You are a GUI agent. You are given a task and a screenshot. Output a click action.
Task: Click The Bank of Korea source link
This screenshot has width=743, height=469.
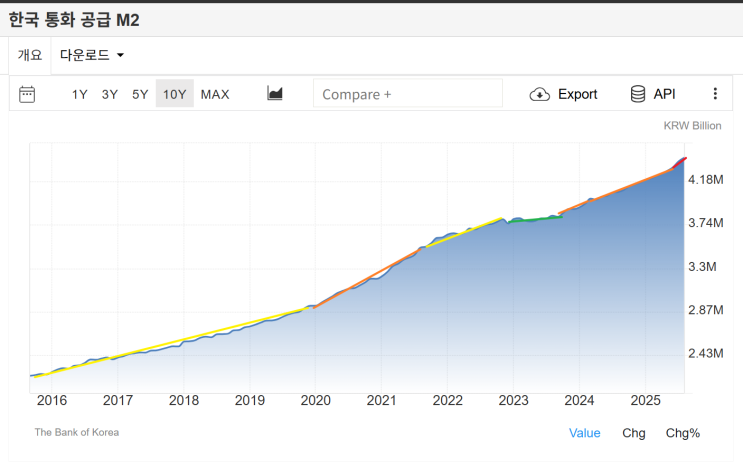(77, 432)
